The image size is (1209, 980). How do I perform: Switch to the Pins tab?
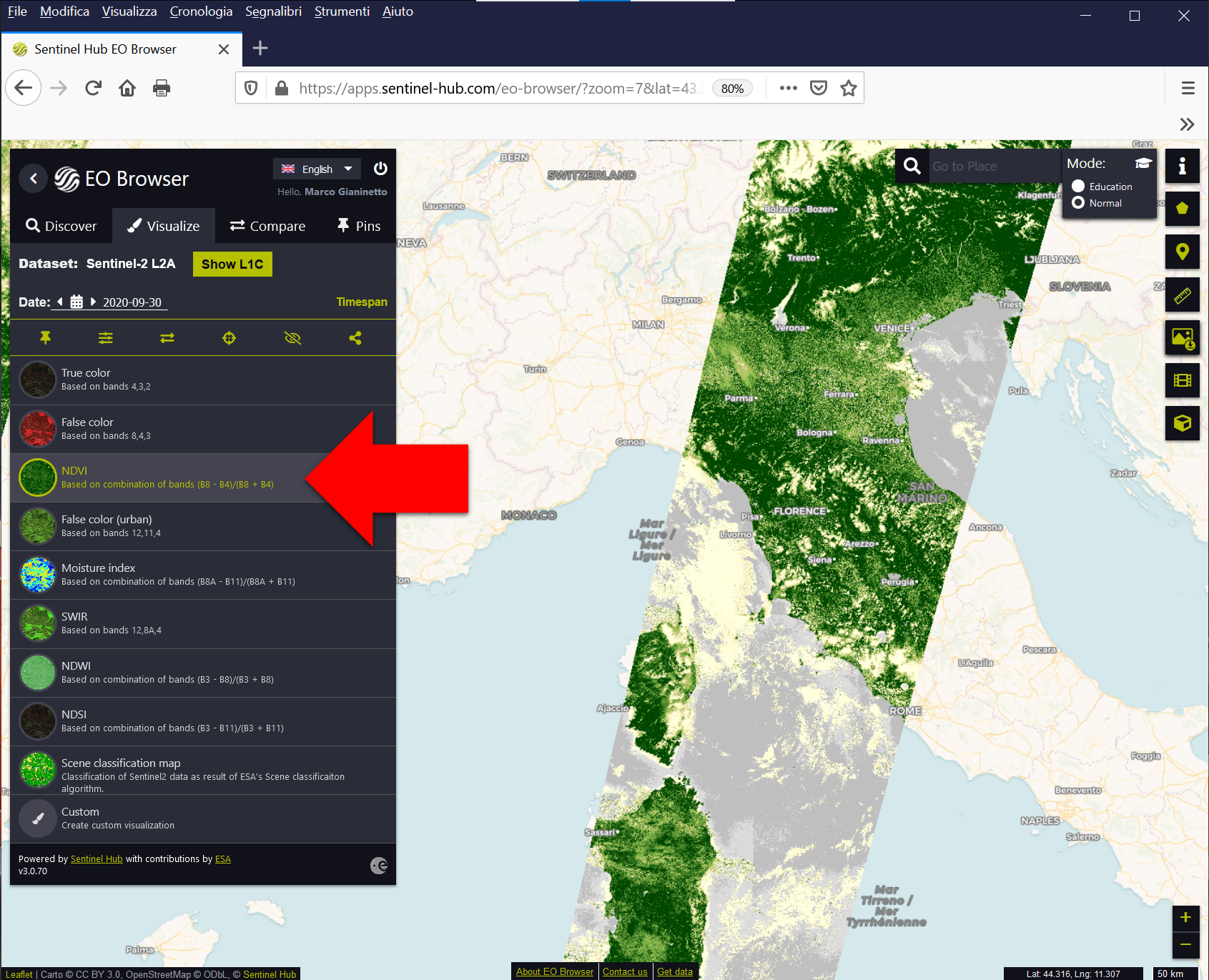tap(358, 226)
